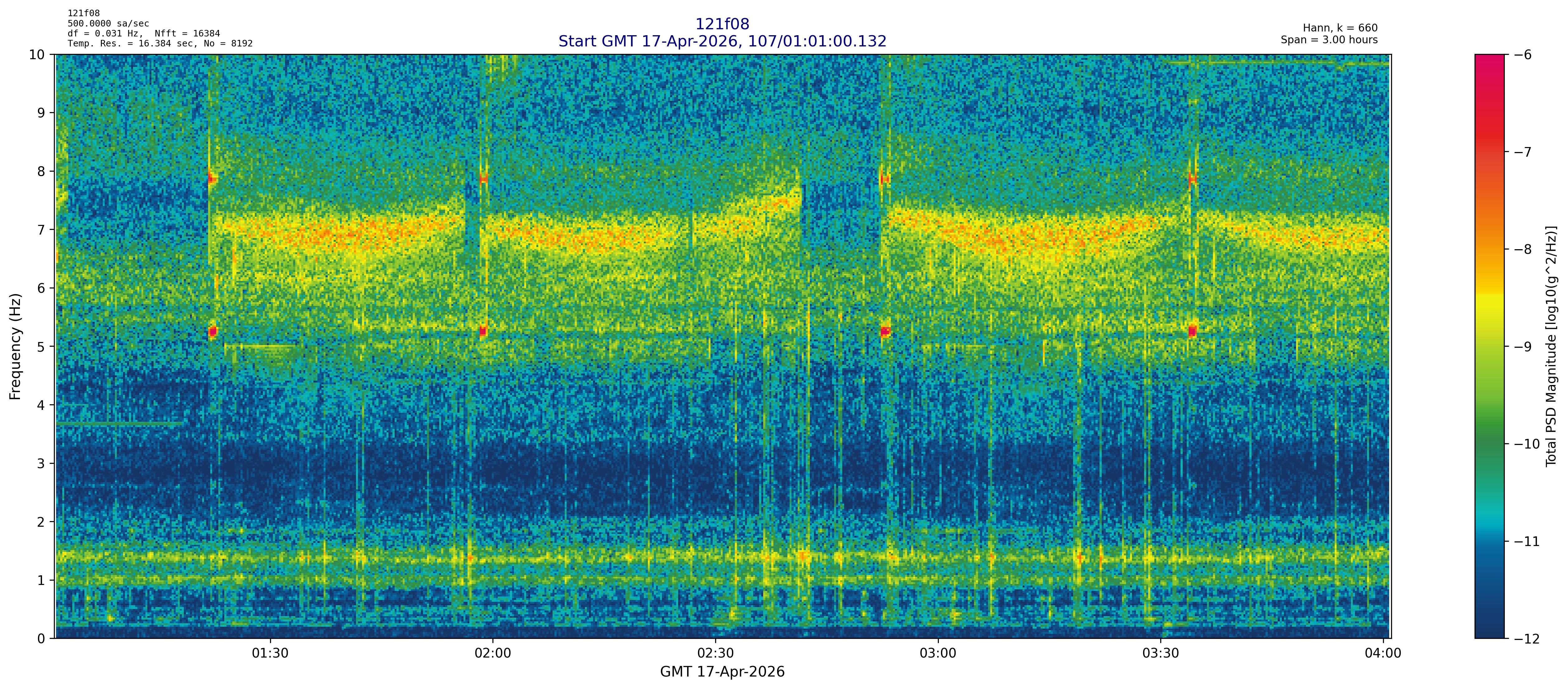Click the 01:30 time tick label
This screenshot has height=689, width=1568.
[x=270, y=654]
